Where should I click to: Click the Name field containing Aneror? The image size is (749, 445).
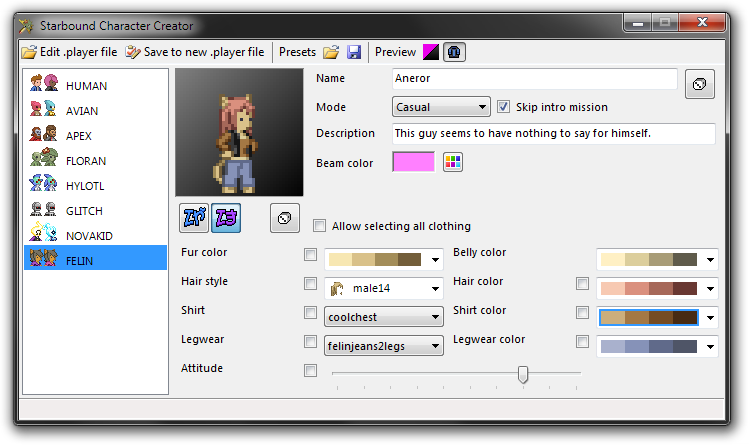(x=535, y=78)
